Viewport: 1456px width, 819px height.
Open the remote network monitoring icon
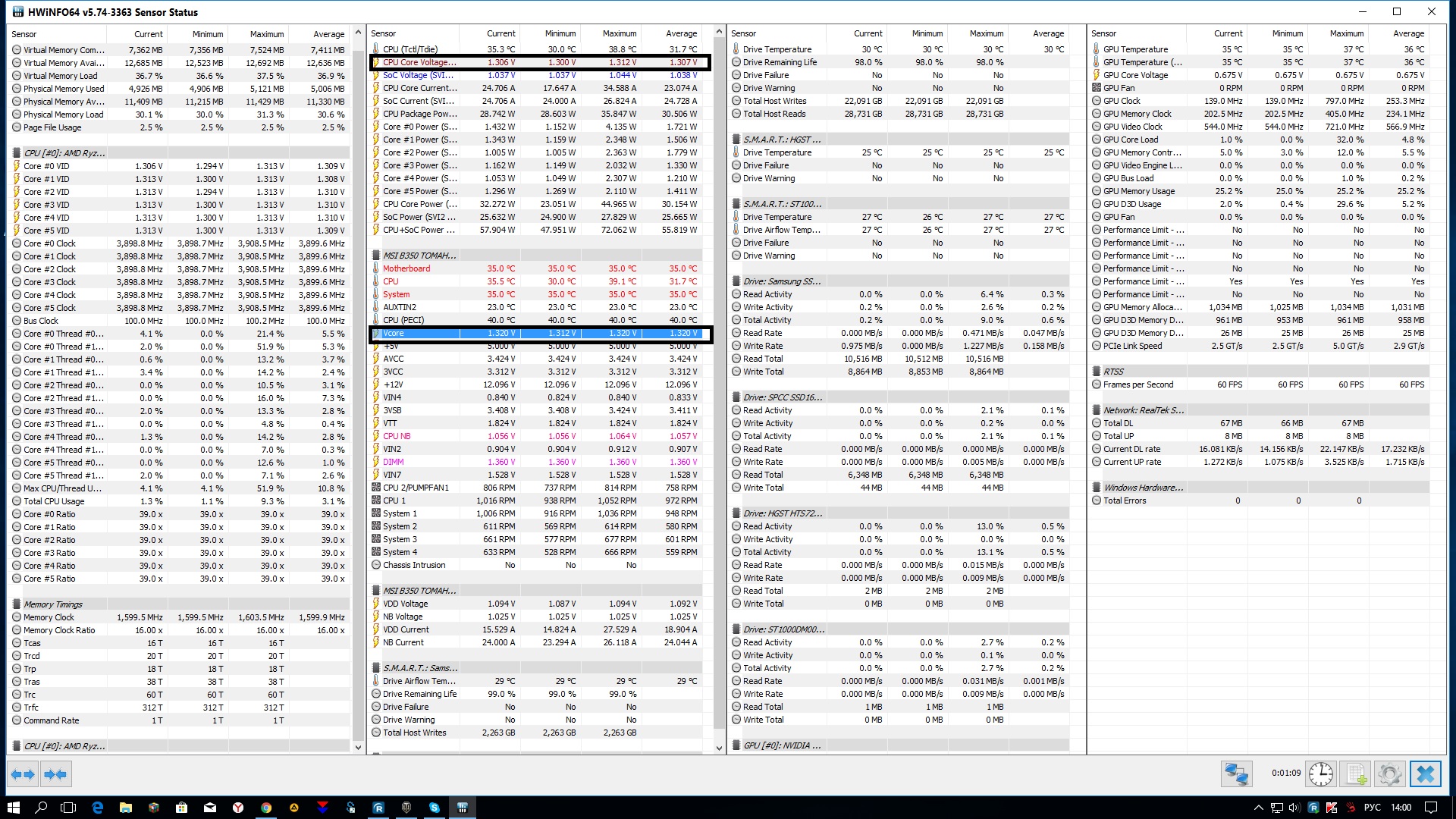[x=1236, y=774]
